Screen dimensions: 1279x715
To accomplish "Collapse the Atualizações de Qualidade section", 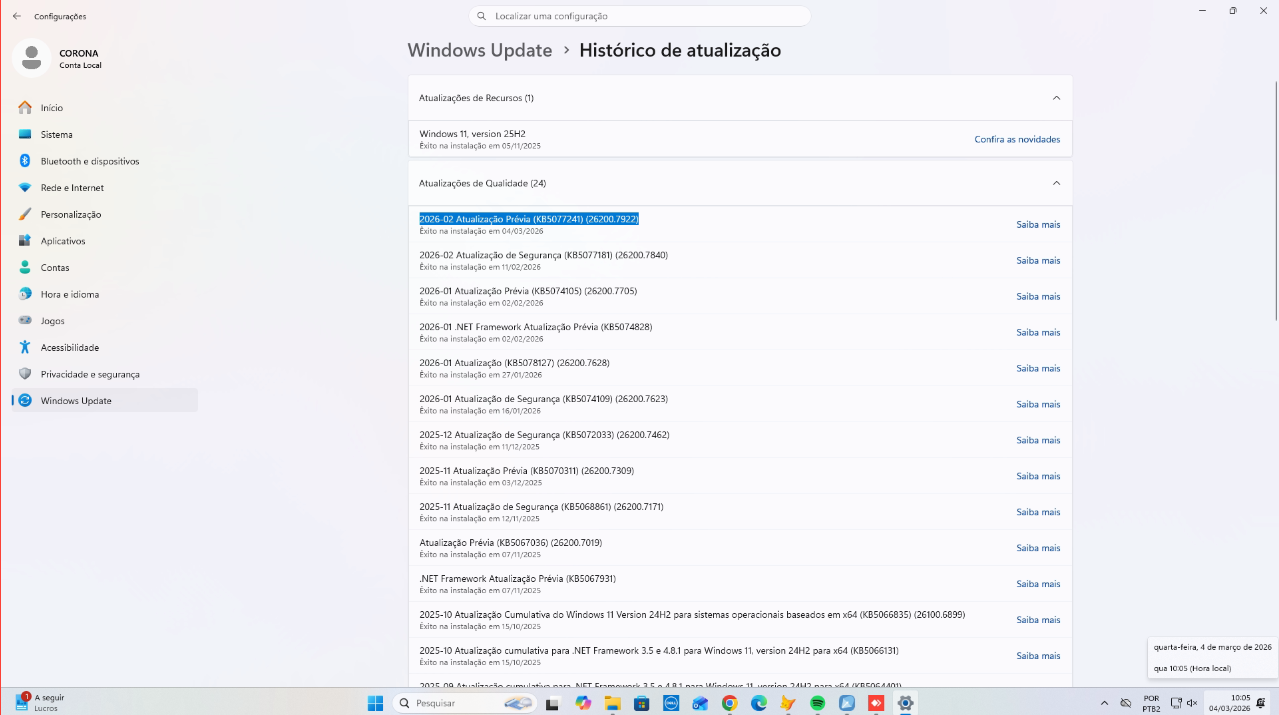I will (1056, 183).
